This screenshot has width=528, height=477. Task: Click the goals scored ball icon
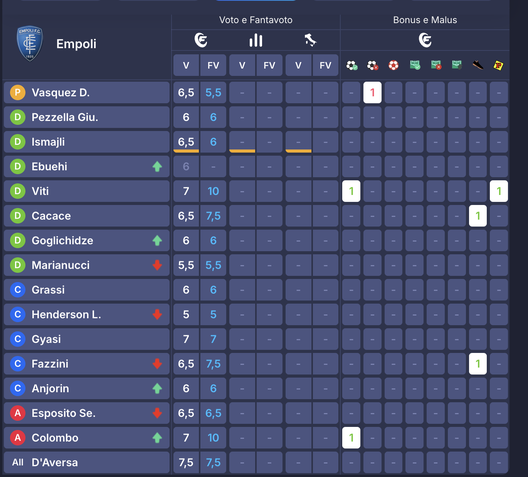[352, 65]
